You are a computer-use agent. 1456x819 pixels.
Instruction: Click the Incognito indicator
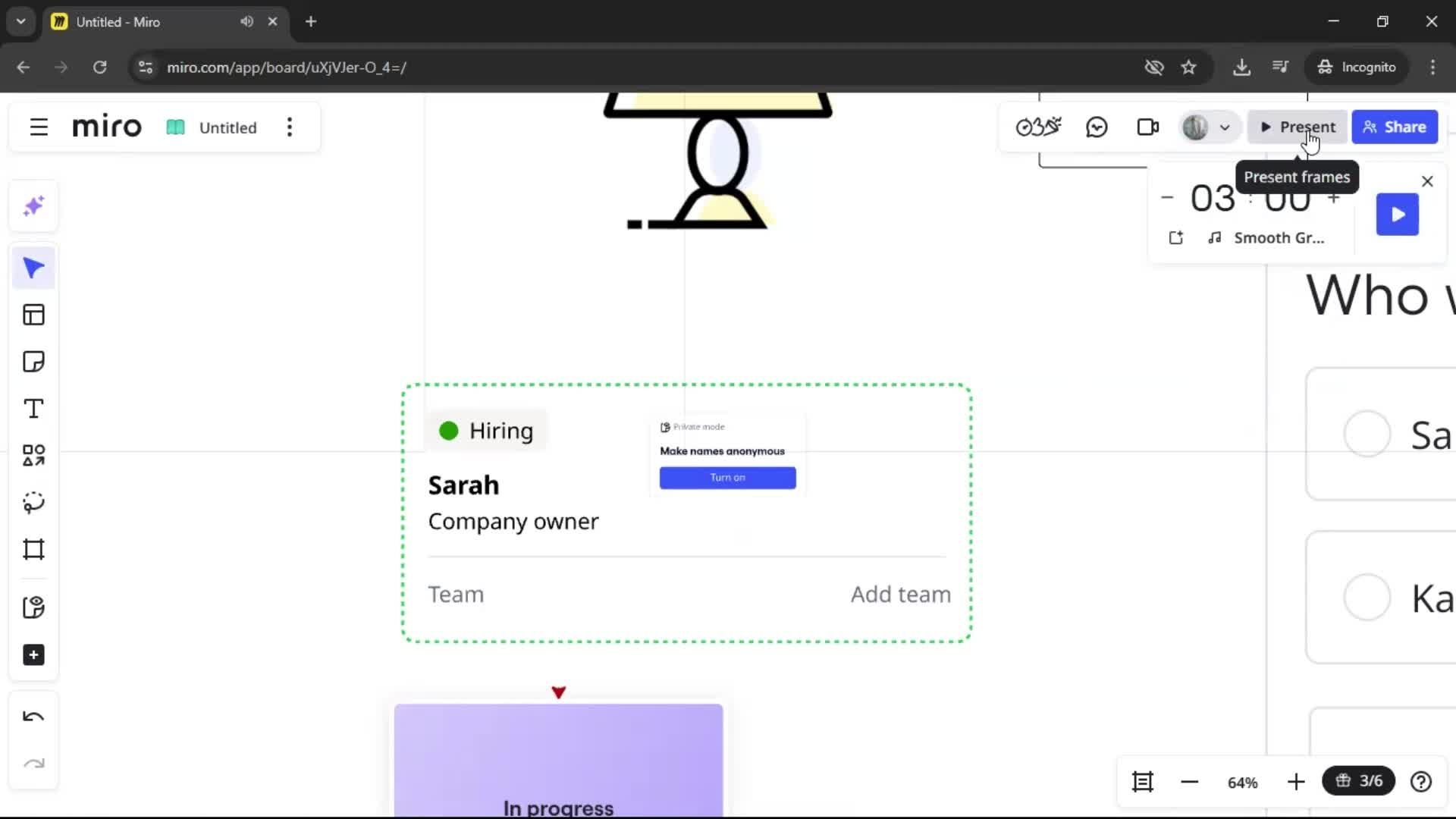point(1357,67)
